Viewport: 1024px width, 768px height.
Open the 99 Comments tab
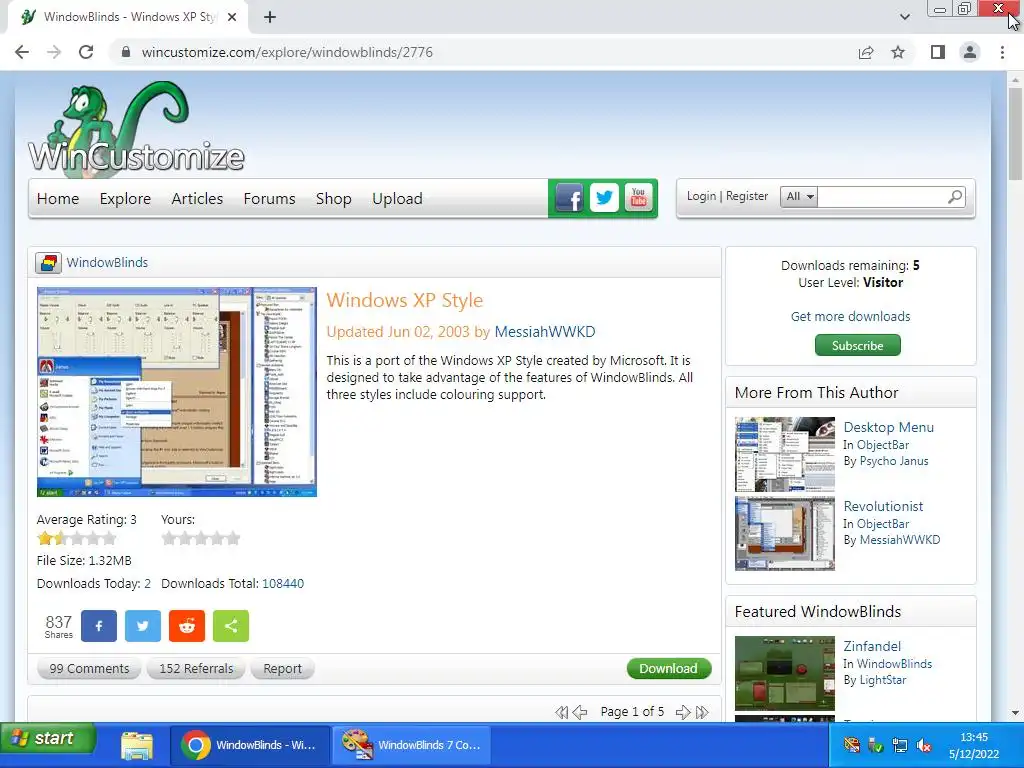[x=89, y=669]
